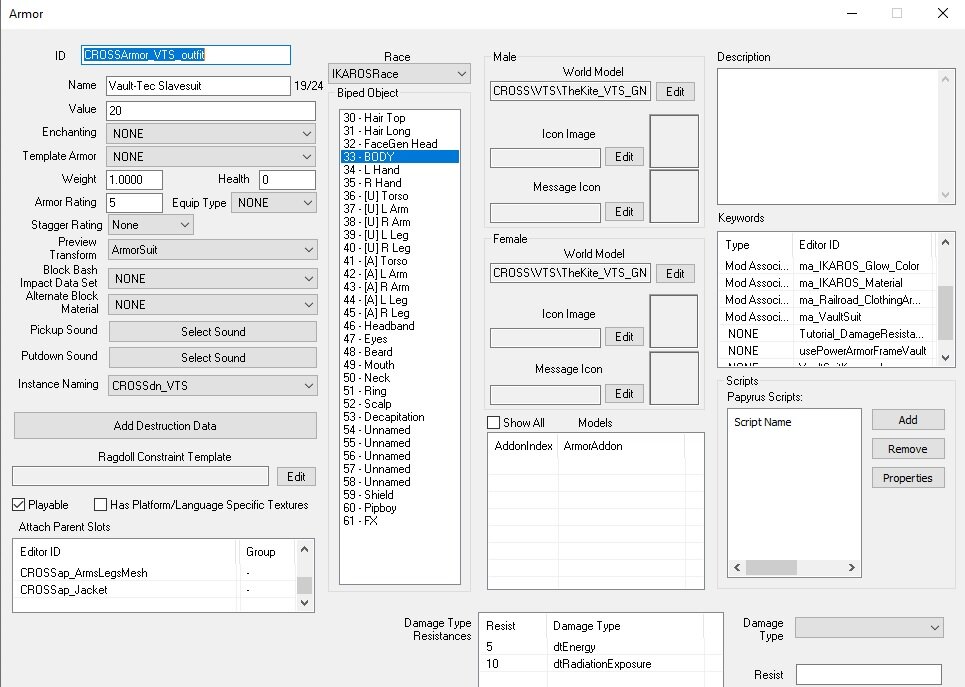Open the Preview Transform ArmorSuit dropdown
The height and width of the screenshot is (687, 965).
pyautogui.click(x=212, y=250)
